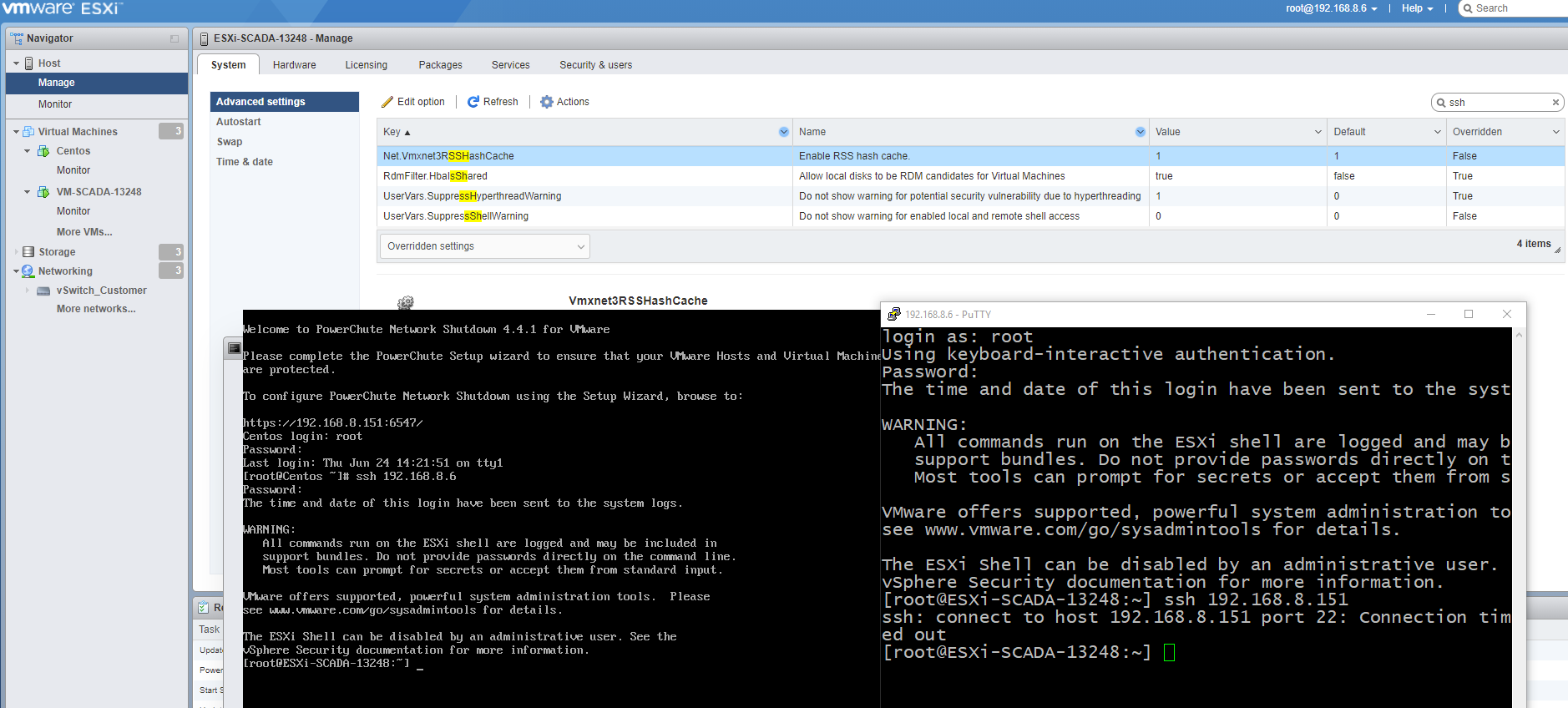Viewport: 1568px width, 708px height.
Task: Clear the ssh search filter
Action: pos(1555,103)
